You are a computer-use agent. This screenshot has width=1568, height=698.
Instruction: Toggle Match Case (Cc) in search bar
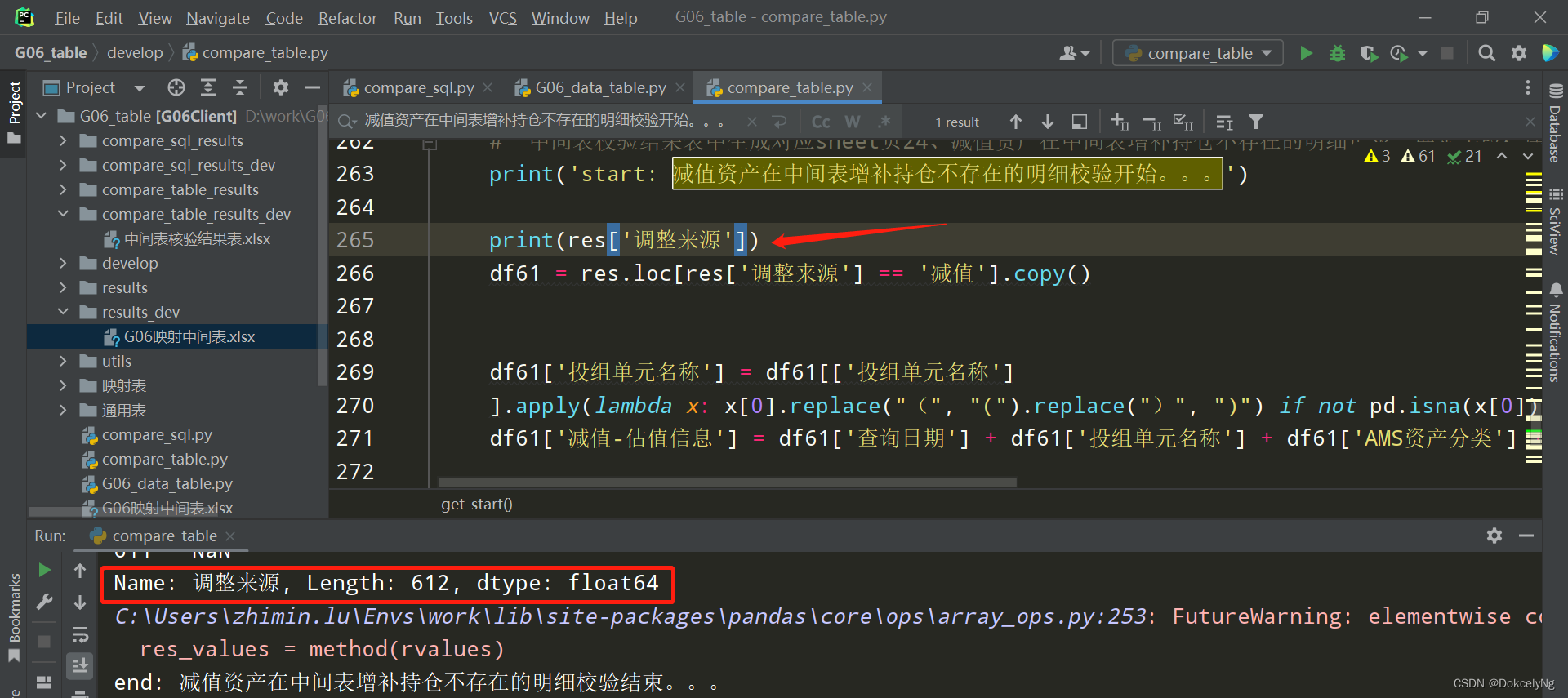(821, 122)
